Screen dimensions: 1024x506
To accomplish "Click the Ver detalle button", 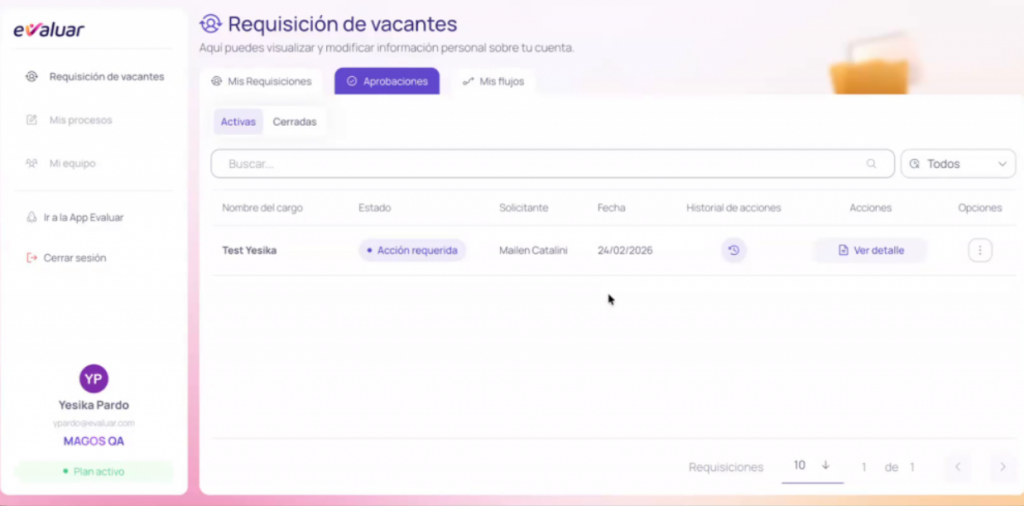I will (870, 250).
